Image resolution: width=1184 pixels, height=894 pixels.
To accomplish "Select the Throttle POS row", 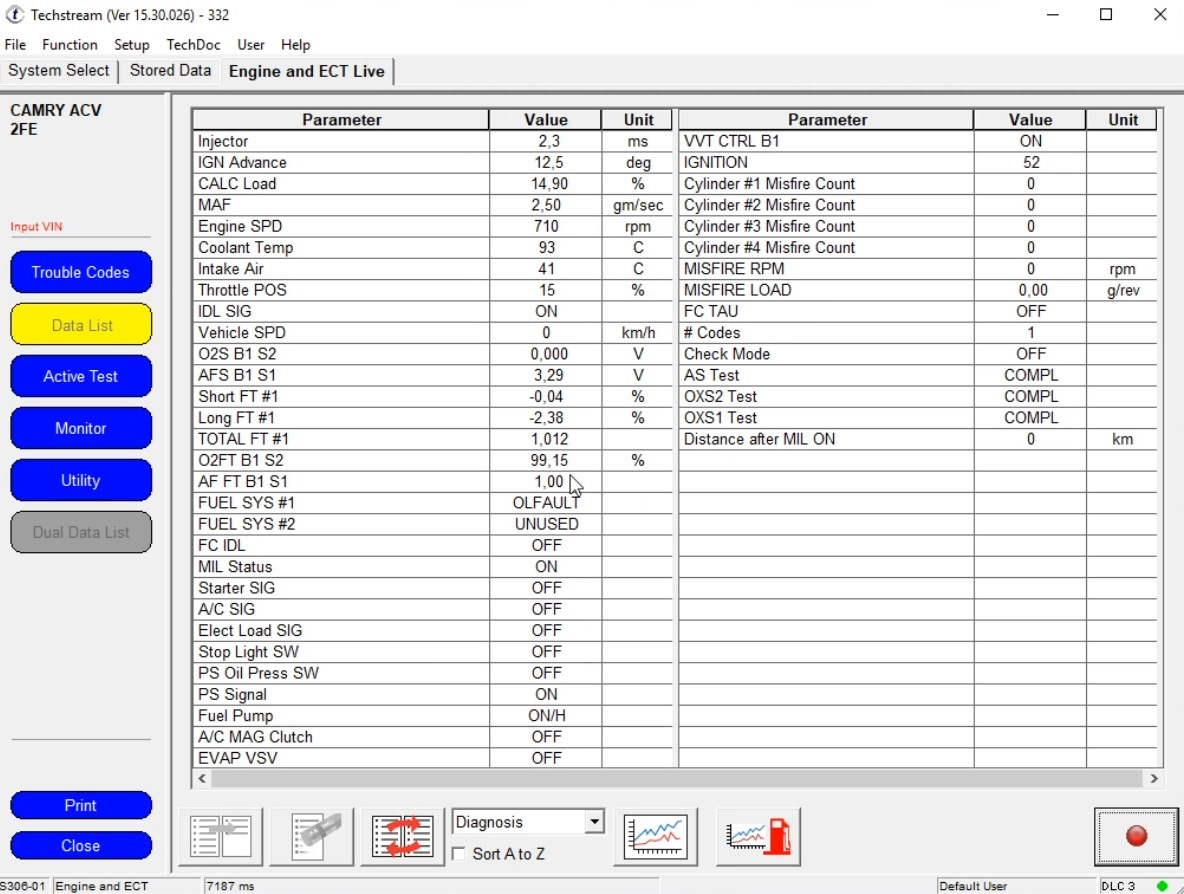I will tap(433, 290).
